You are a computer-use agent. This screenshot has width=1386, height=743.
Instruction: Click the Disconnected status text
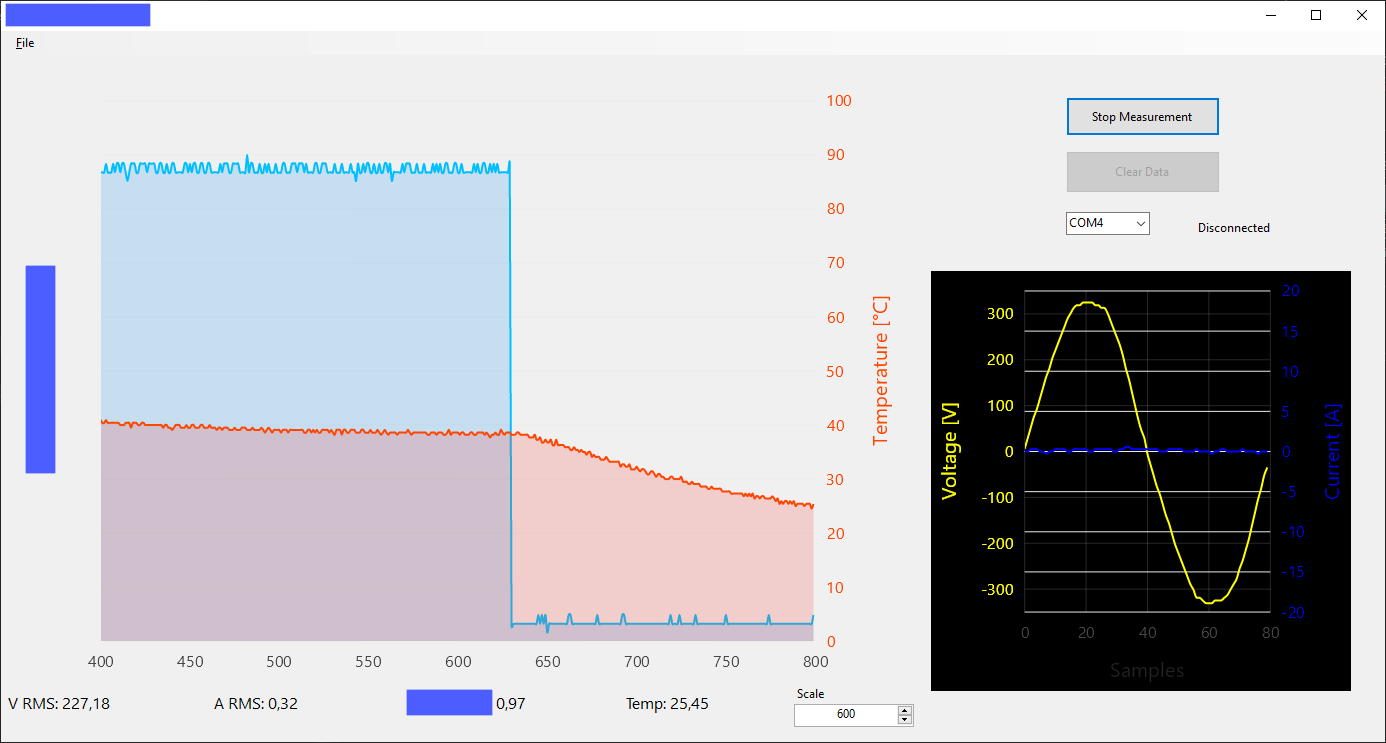pos(1233,228)
